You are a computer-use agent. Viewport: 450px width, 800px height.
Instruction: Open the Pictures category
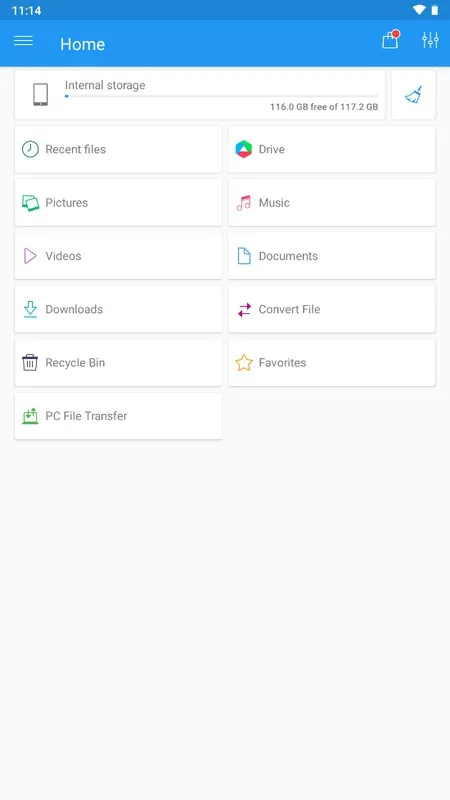(118, 203)
